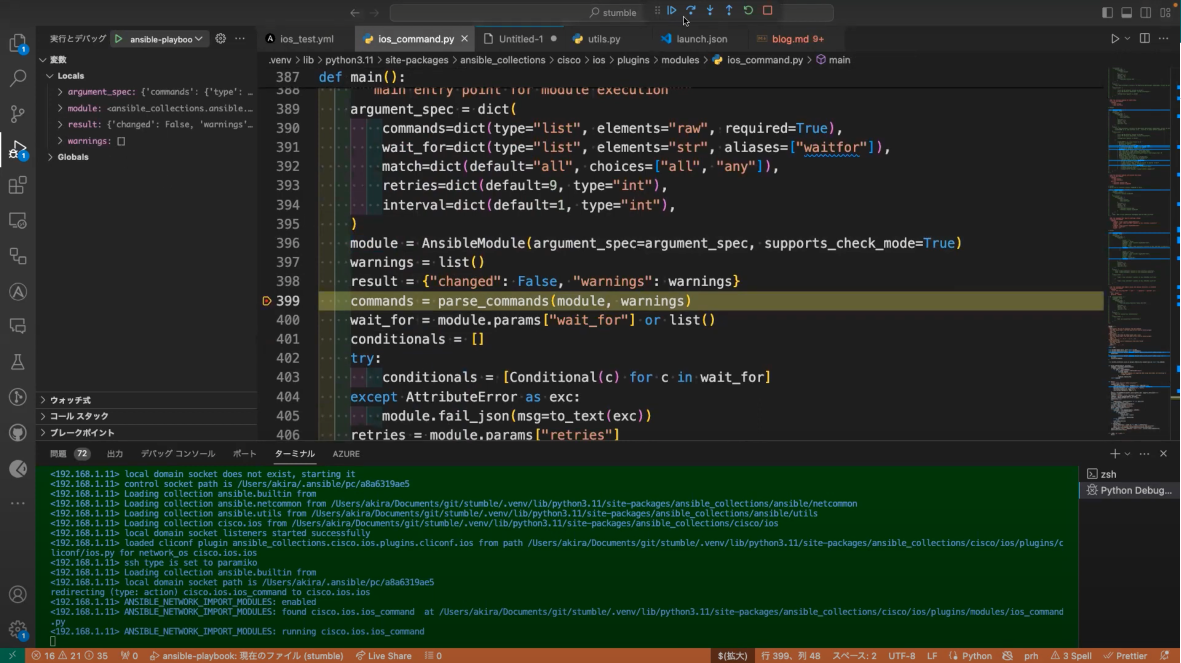Toggle breakpoint marker on line 399

(267, 301)
